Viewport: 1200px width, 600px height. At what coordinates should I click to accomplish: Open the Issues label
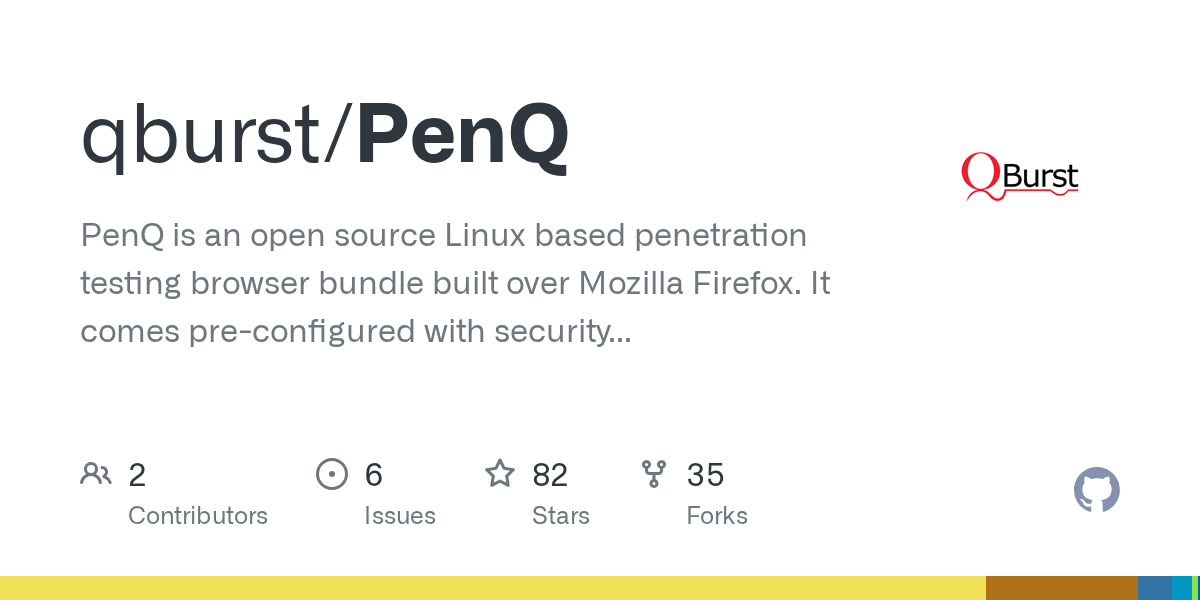pos(400,516)
